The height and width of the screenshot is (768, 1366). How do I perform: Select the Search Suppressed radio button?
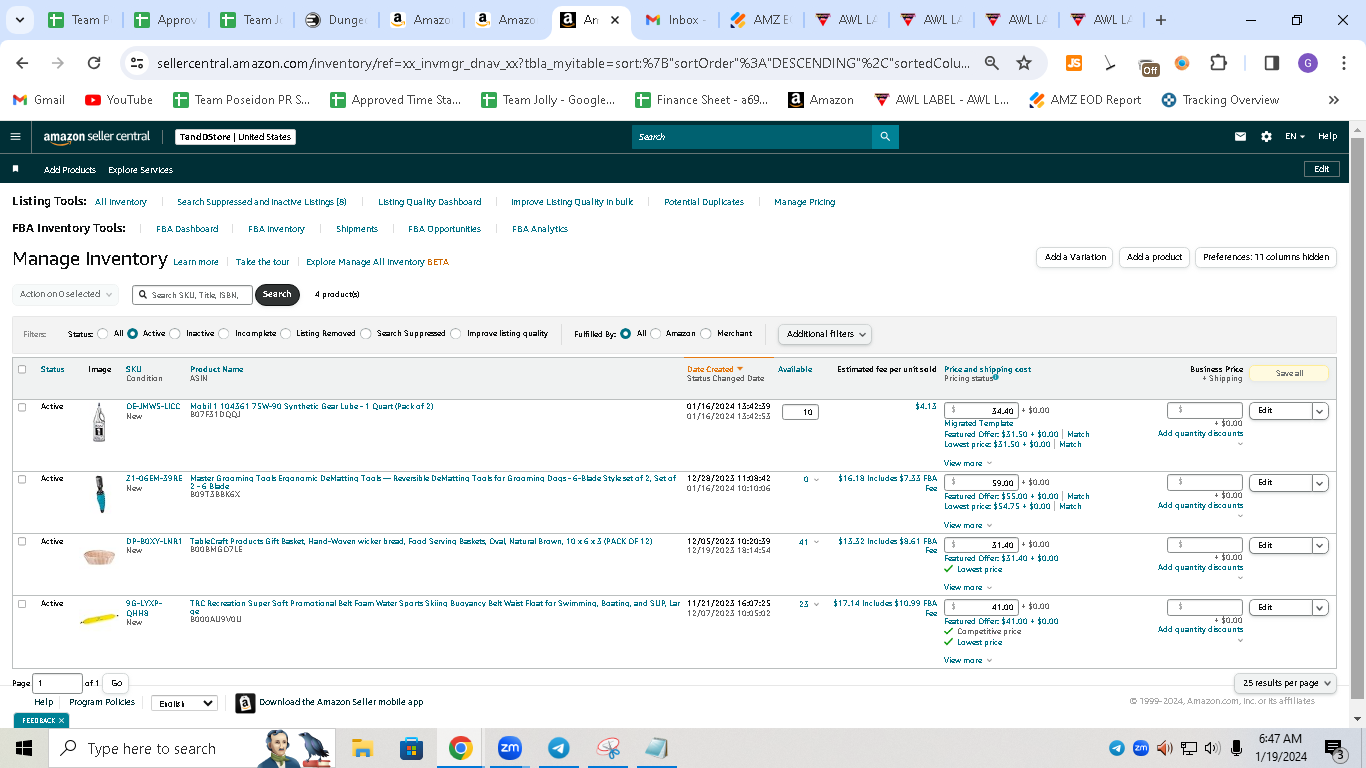[x=366, y=334]
